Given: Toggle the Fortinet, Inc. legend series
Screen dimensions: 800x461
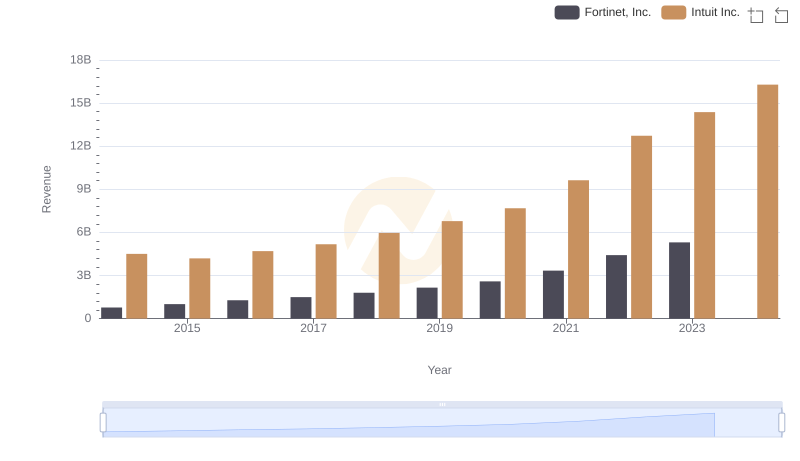Looking at the screenshot, I should 603,12.
